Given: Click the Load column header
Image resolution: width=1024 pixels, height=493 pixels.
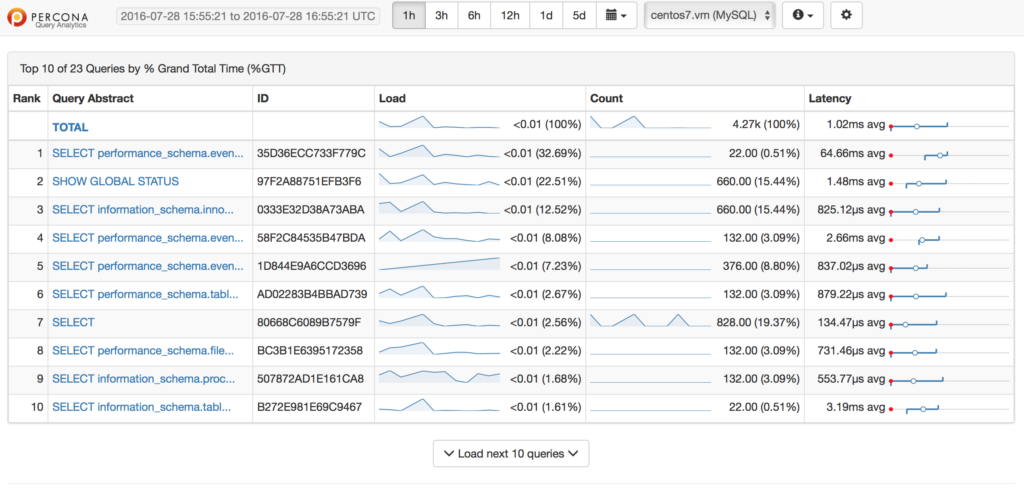Looking at the screenshot, I should point(392,99).
